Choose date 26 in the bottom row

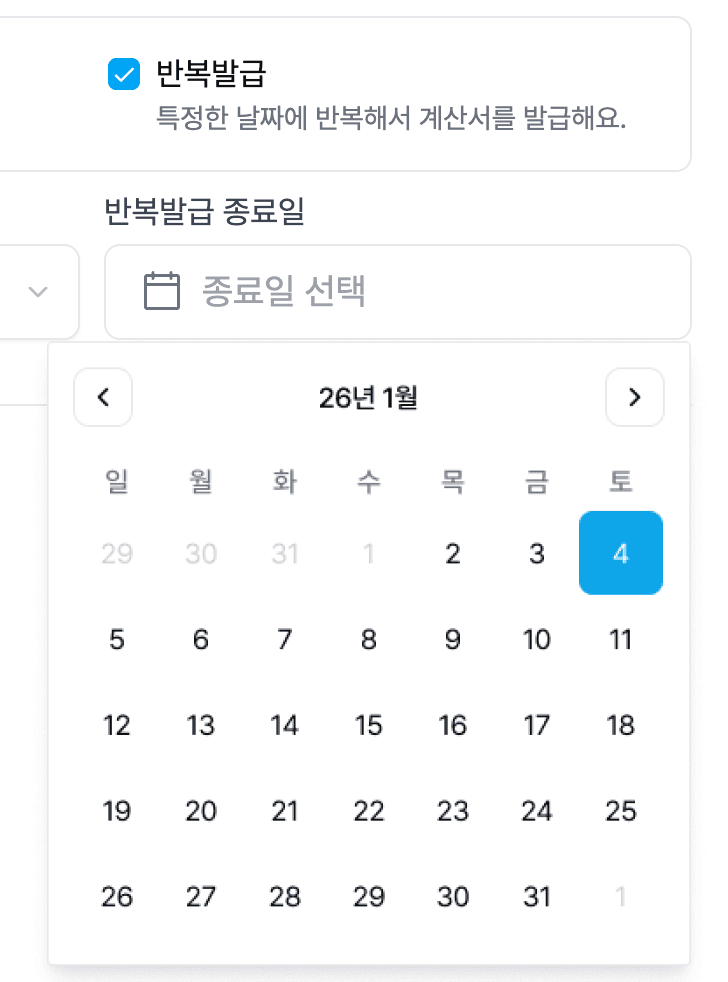coord(117,897)
